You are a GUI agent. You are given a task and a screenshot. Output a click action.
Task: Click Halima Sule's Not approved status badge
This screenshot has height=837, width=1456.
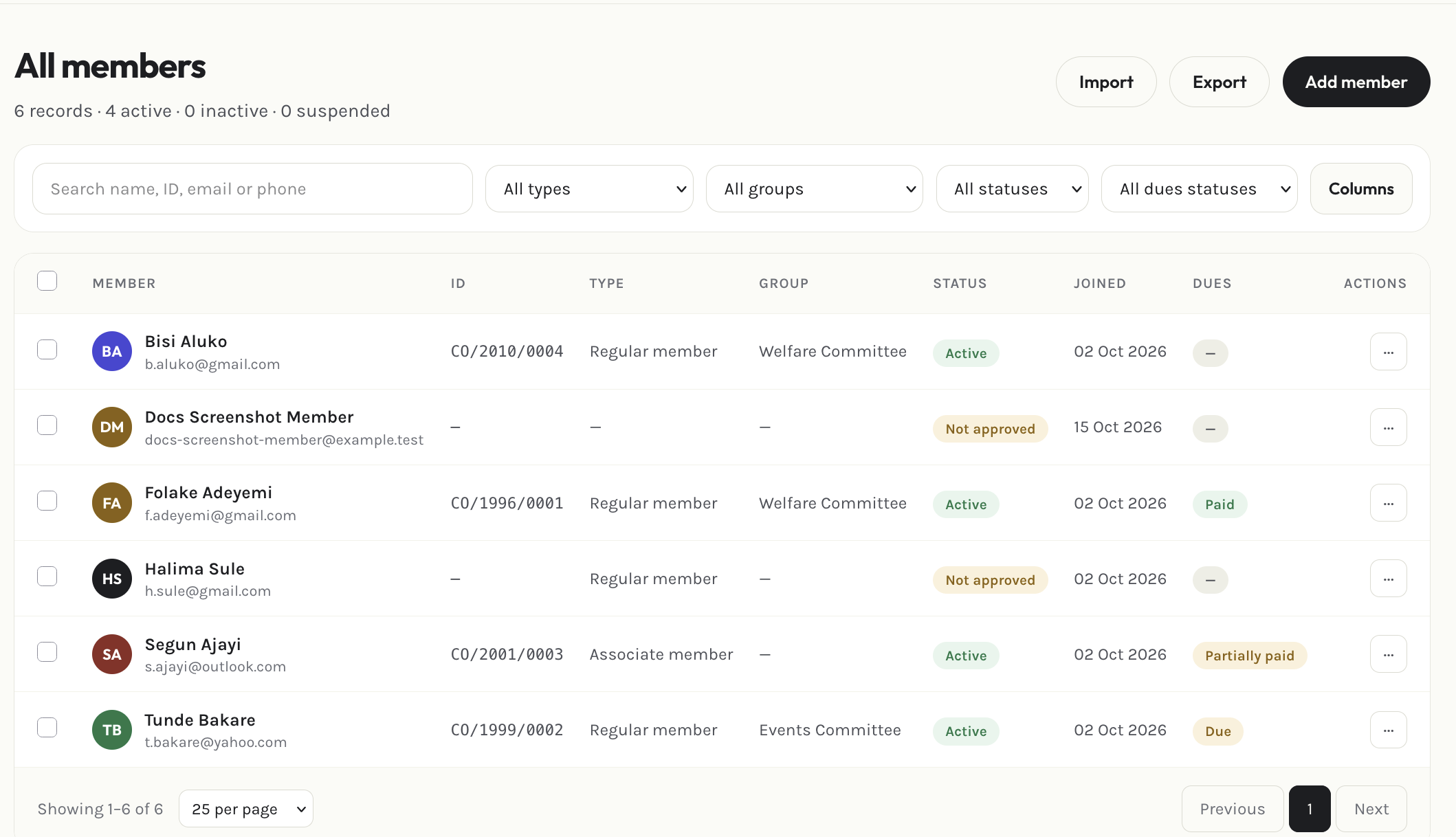990,580
